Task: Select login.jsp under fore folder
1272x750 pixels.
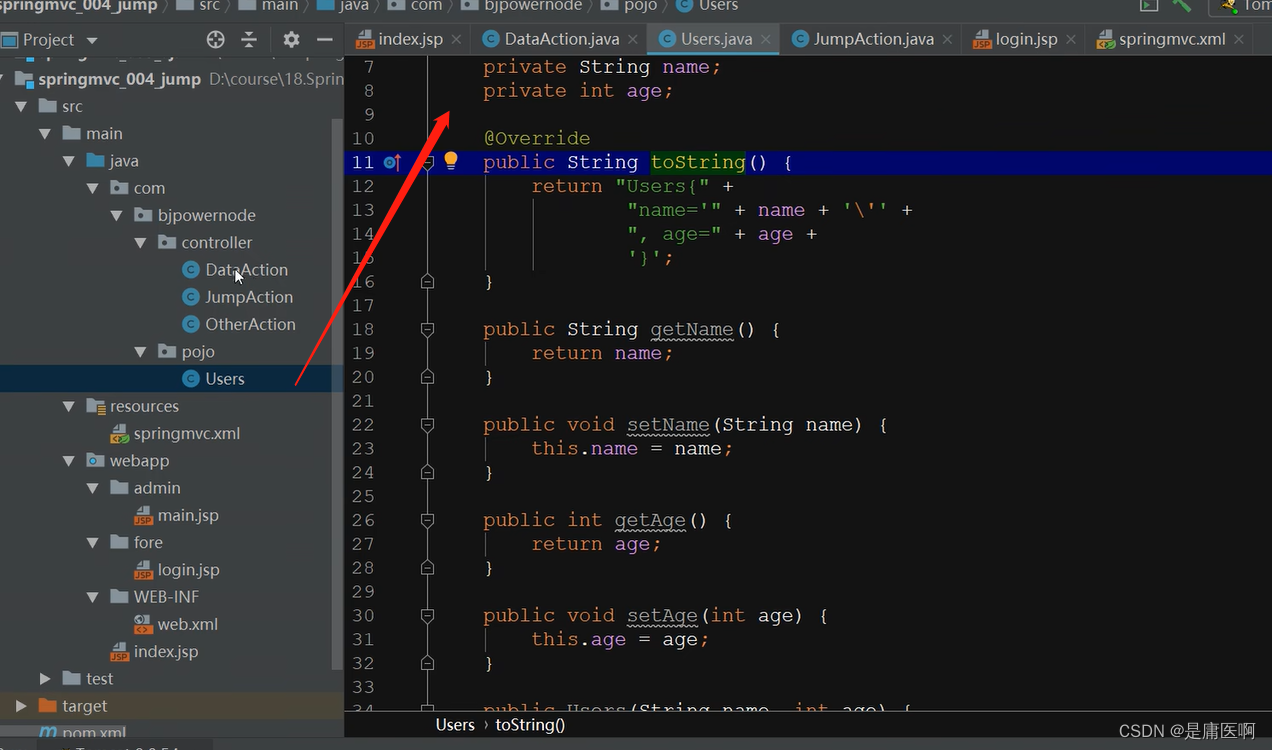Action: coord(188,570)
